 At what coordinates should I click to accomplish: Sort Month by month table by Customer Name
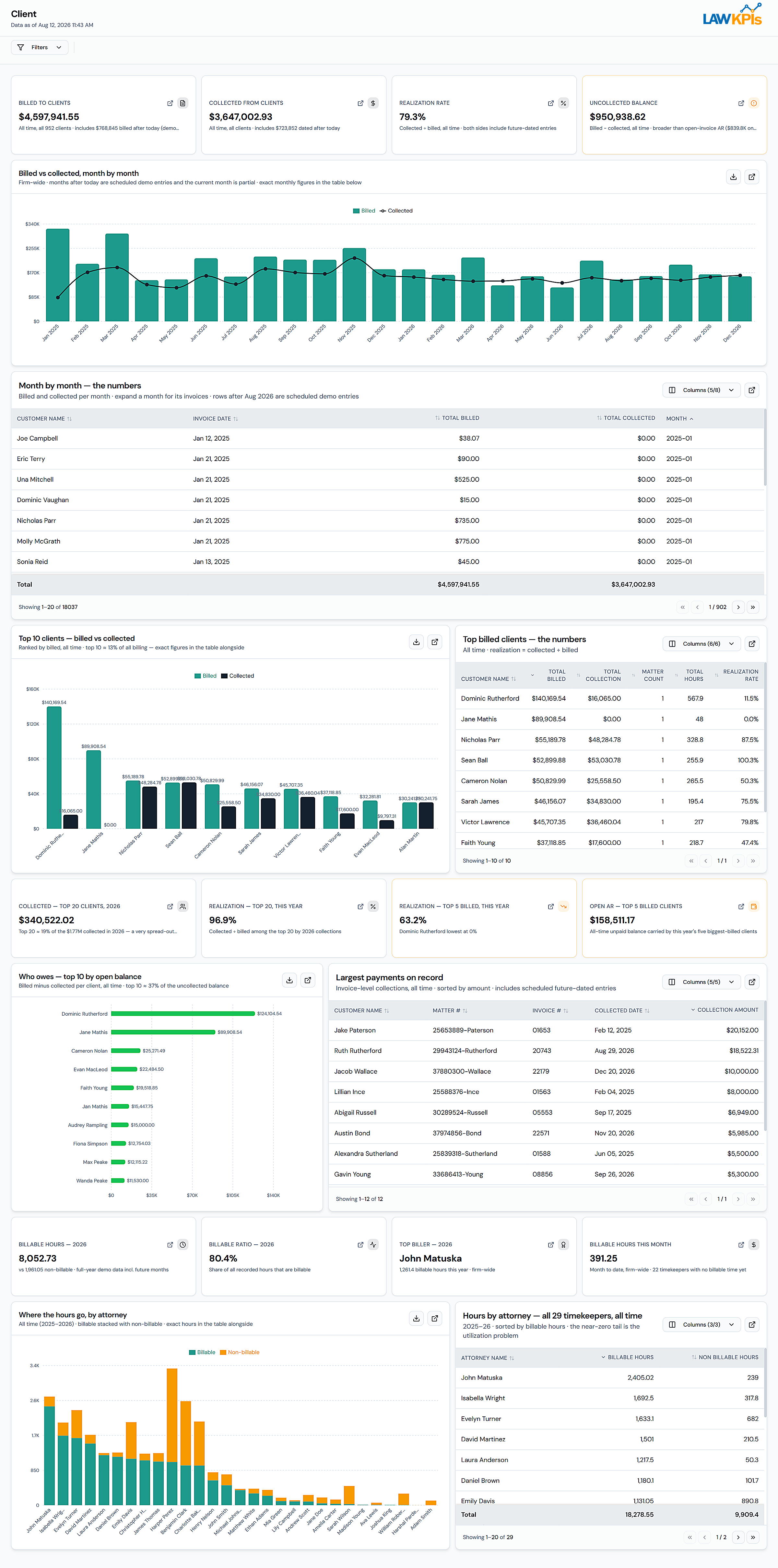tap(44, 419)
